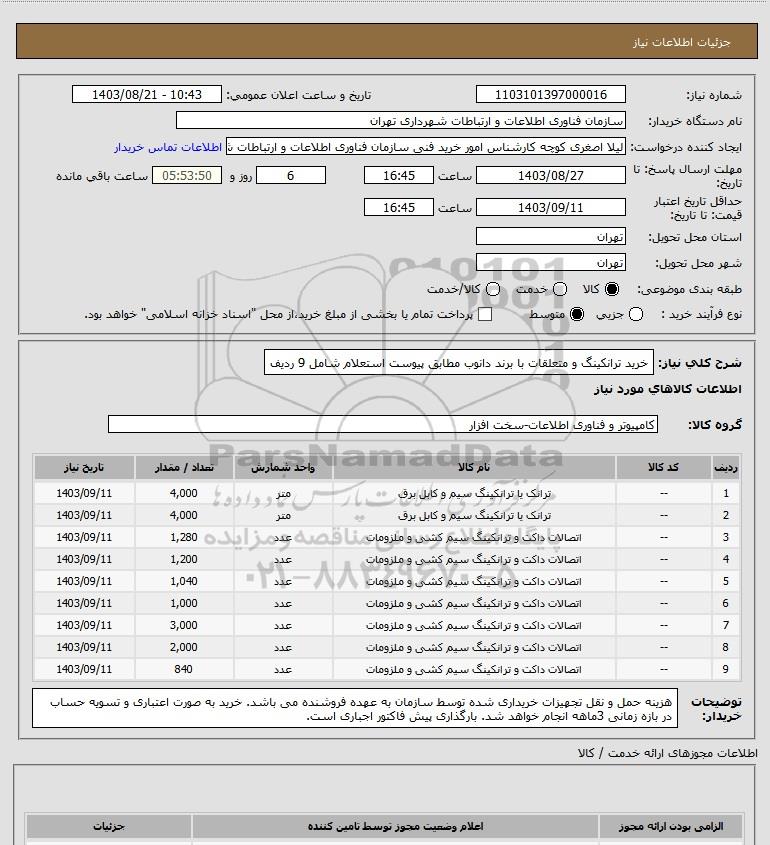Click the جزئیات column header
The width and height of the screenshot is (770, 845).
point(109,826)
